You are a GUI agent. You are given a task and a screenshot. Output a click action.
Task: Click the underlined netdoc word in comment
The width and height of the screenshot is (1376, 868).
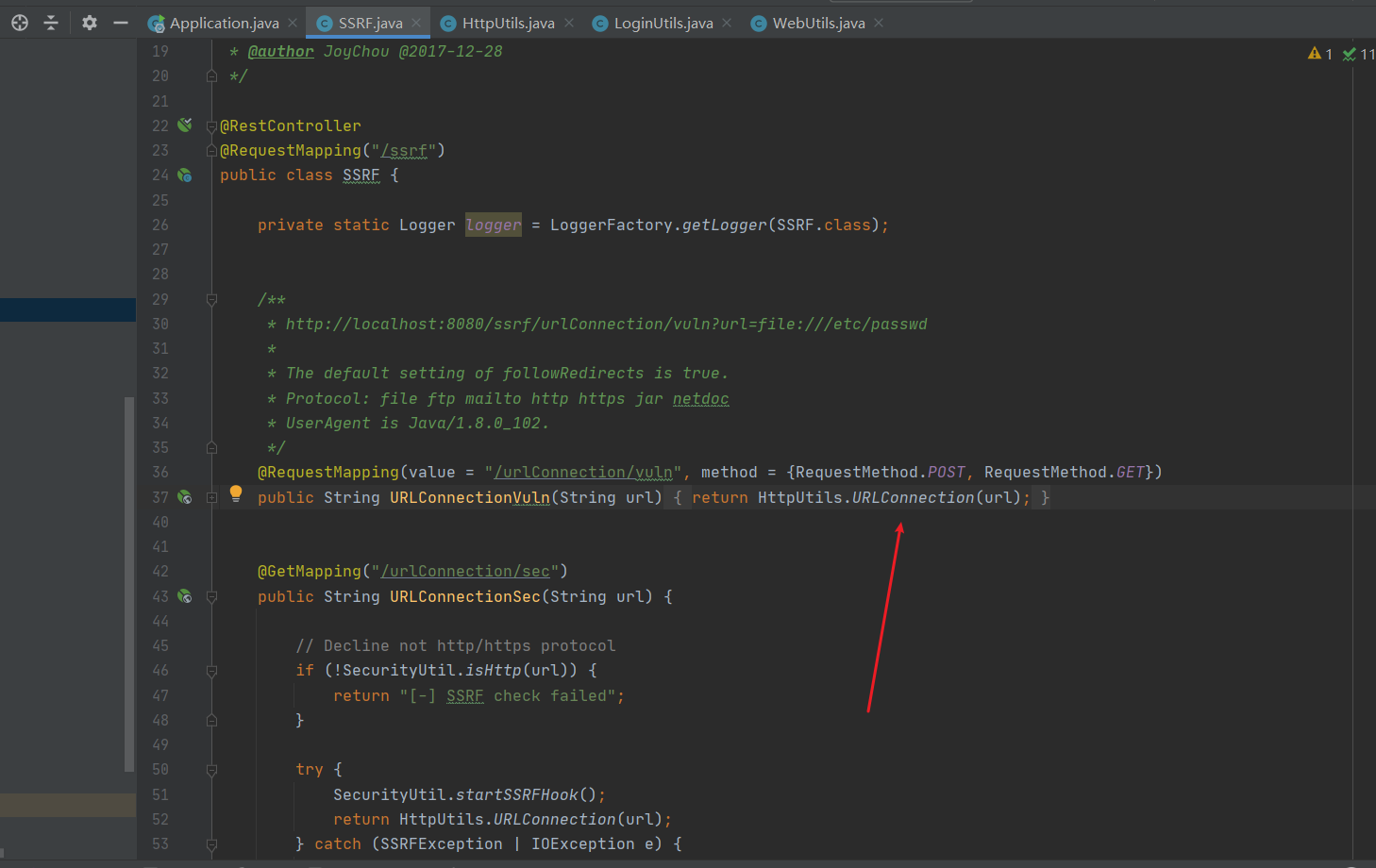coord(700,399)
